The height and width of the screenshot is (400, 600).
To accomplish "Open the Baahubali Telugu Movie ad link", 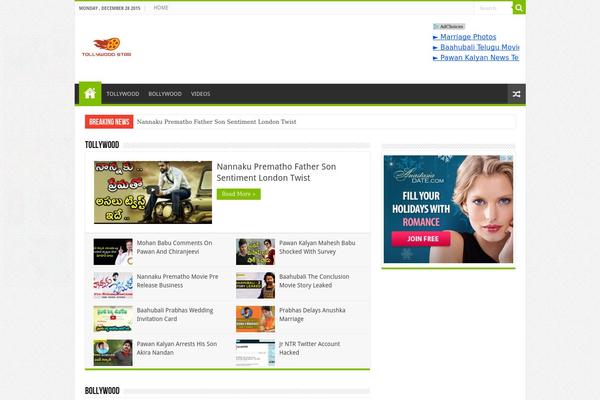I will click(476, 47).
